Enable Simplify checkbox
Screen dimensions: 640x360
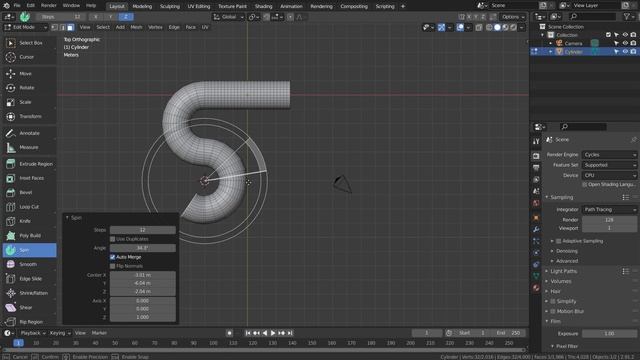[x=553, y=301]
